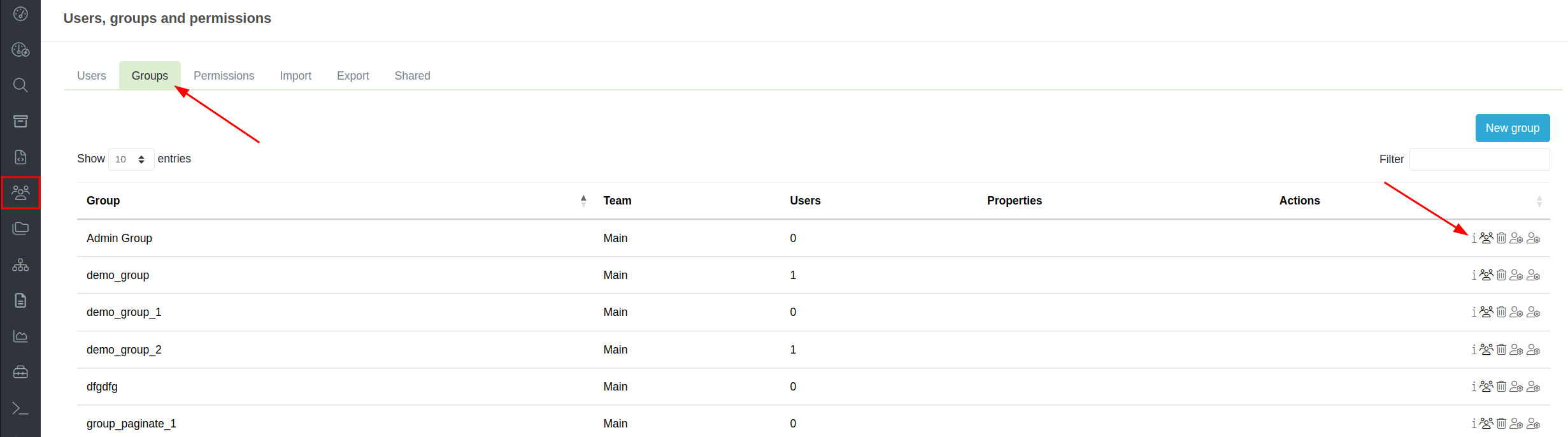Click the archive box sidebar icon
1568x437 pixels.
click(x=20, y=121)
